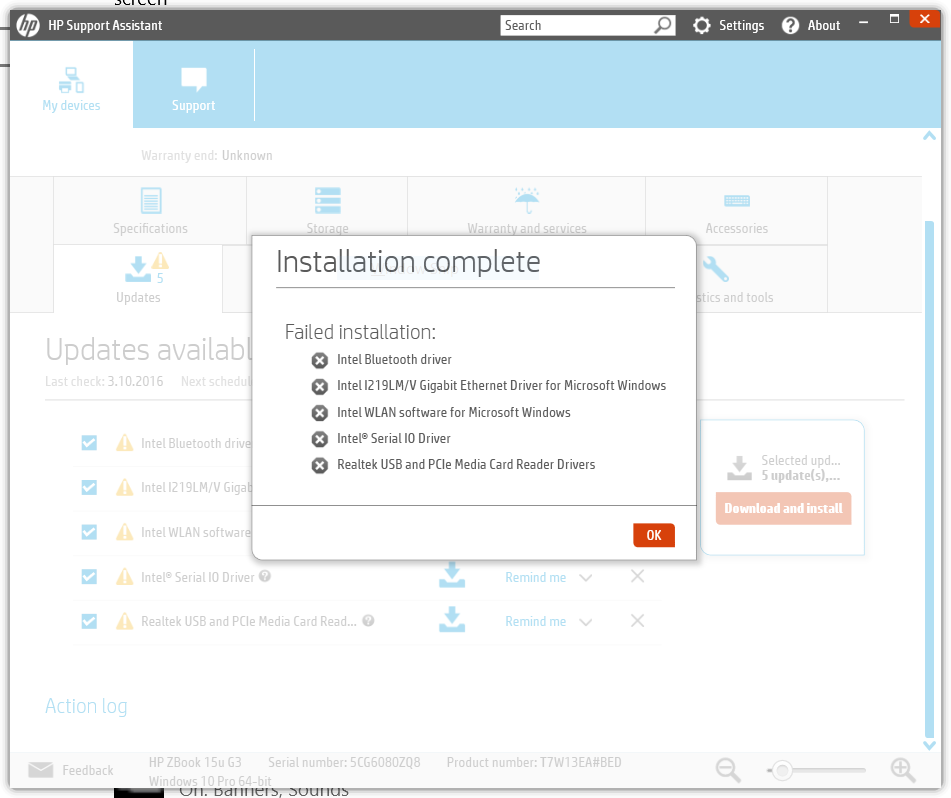Toggle Intel Bluetooth driver checkbox

(x=89, y=443)
